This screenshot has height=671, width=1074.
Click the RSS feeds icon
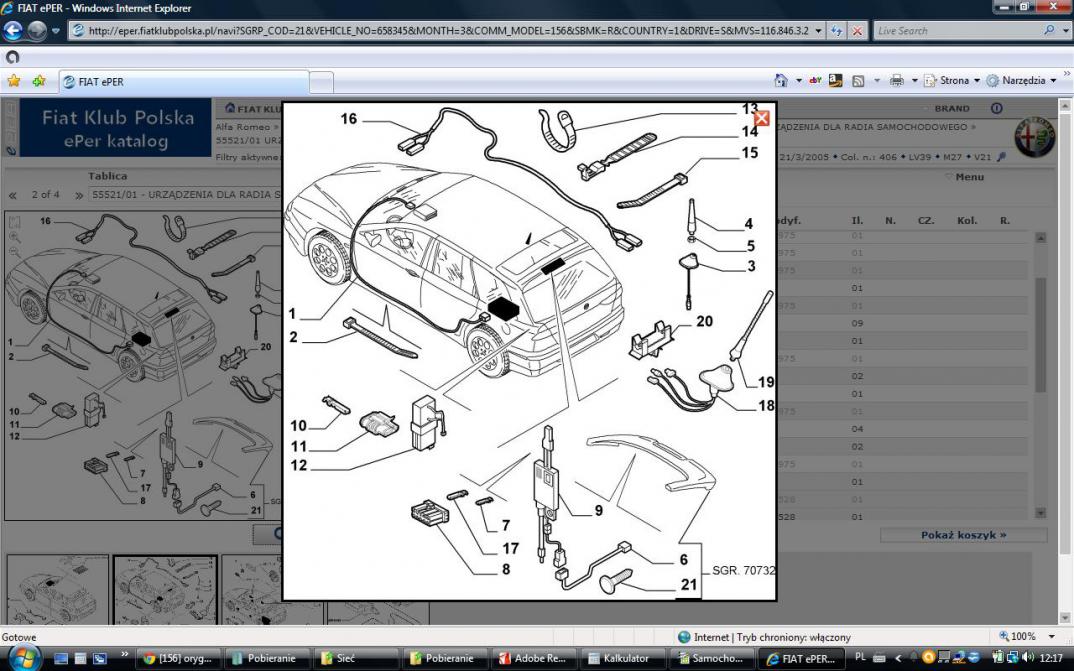(x=858, y=81)
